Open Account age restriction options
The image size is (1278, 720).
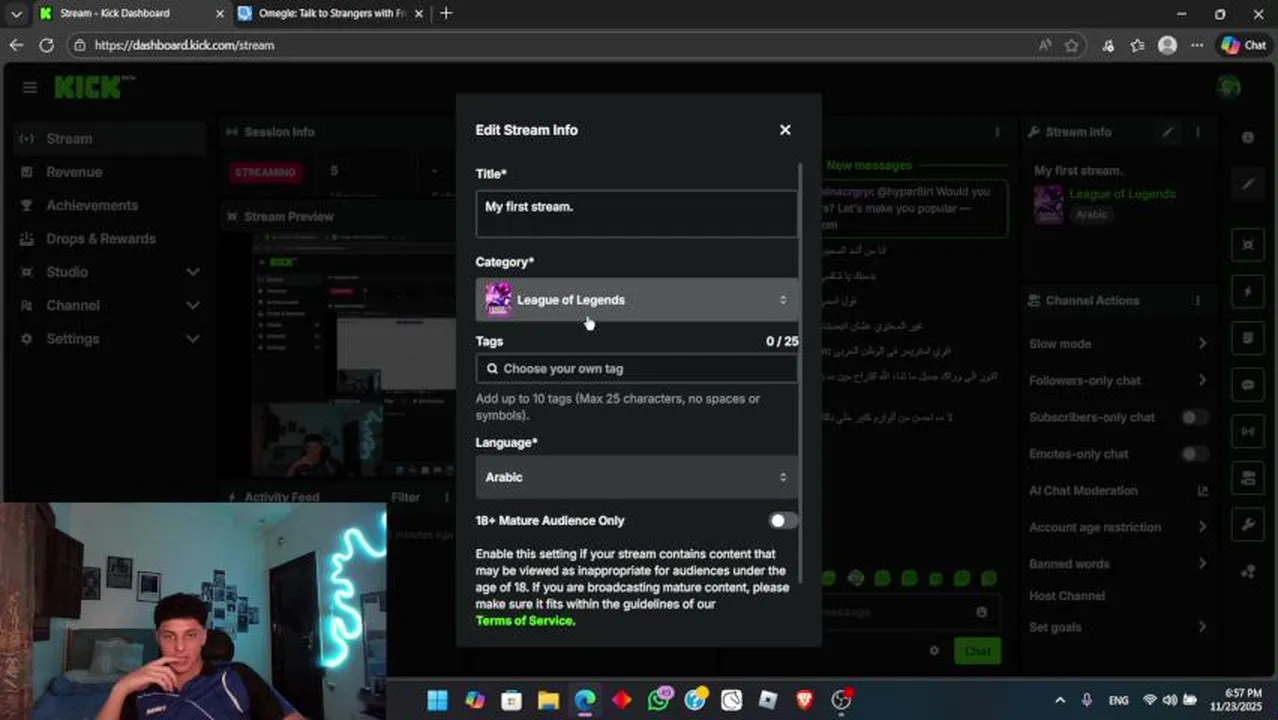pos(1118,527)
